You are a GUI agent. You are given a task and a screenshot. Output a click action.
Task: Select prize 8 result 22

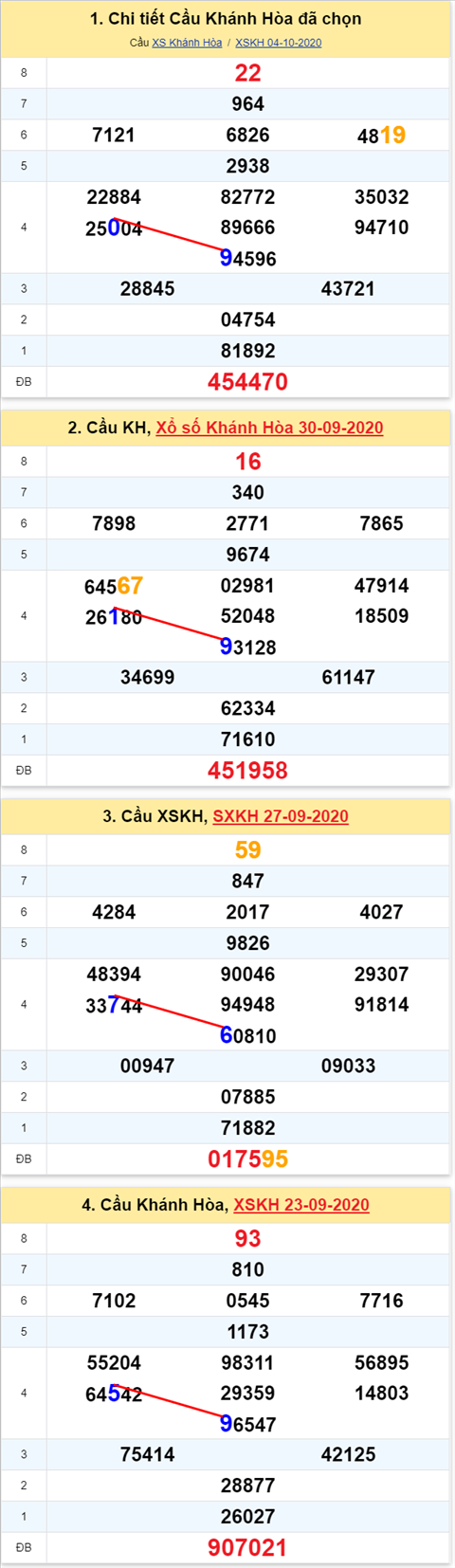tap(247, 73)
